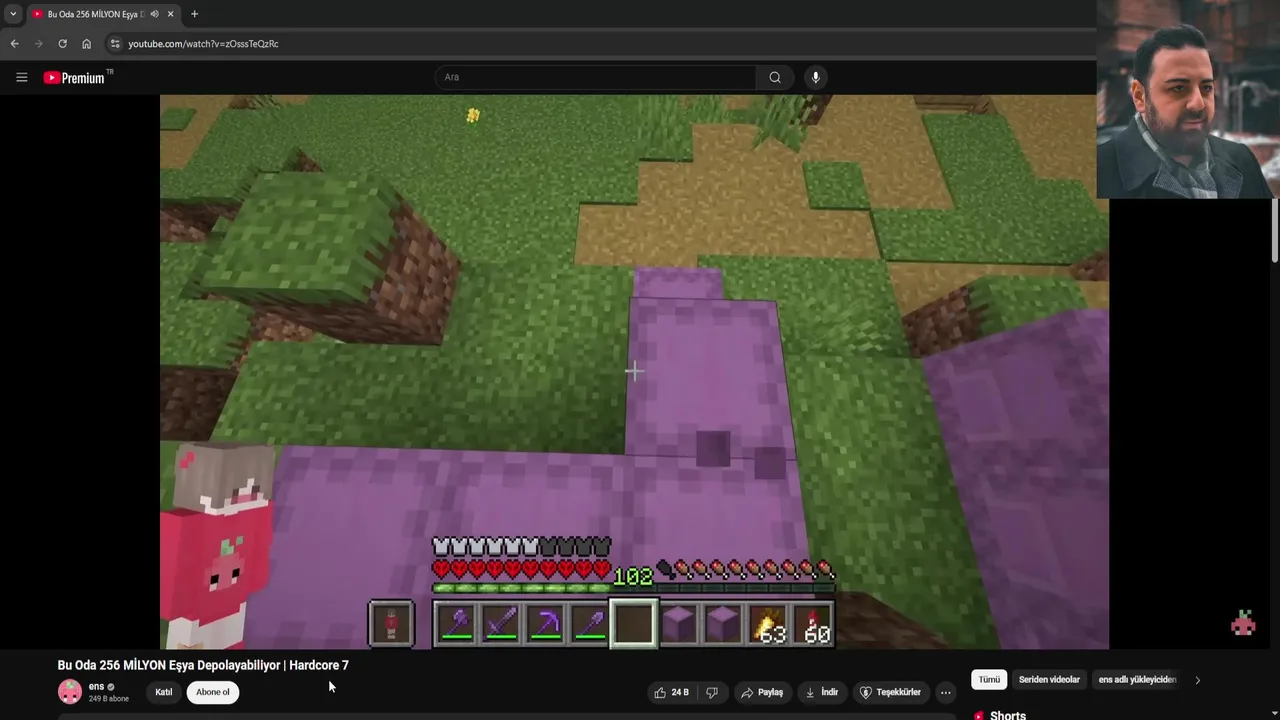
Task: Click the webcam overlay of the man
Action: click(1188, 99)
